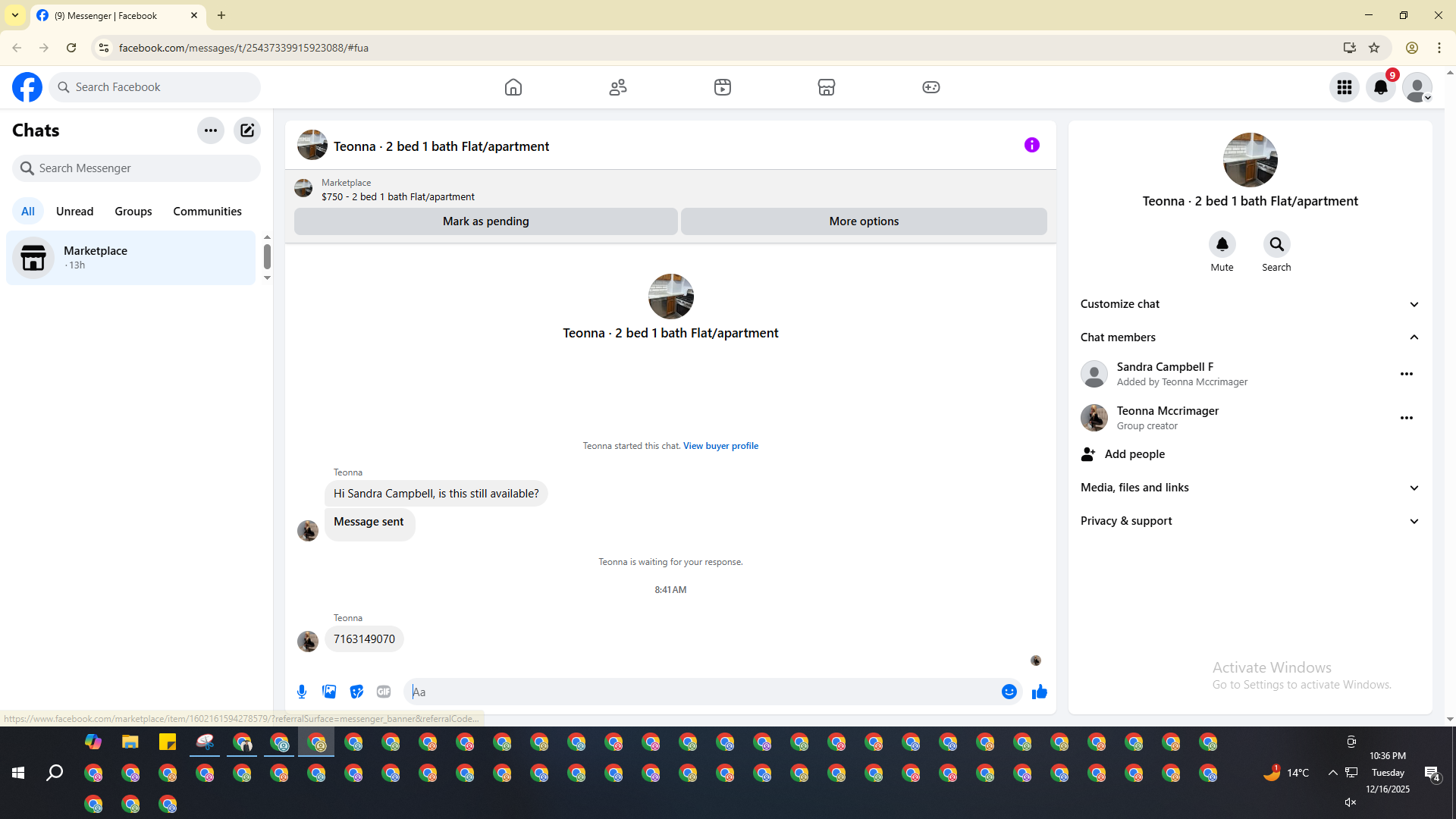Switch to the Unread filter
Viewport: 1456px width, 819px height.
(x=75, y=212)
